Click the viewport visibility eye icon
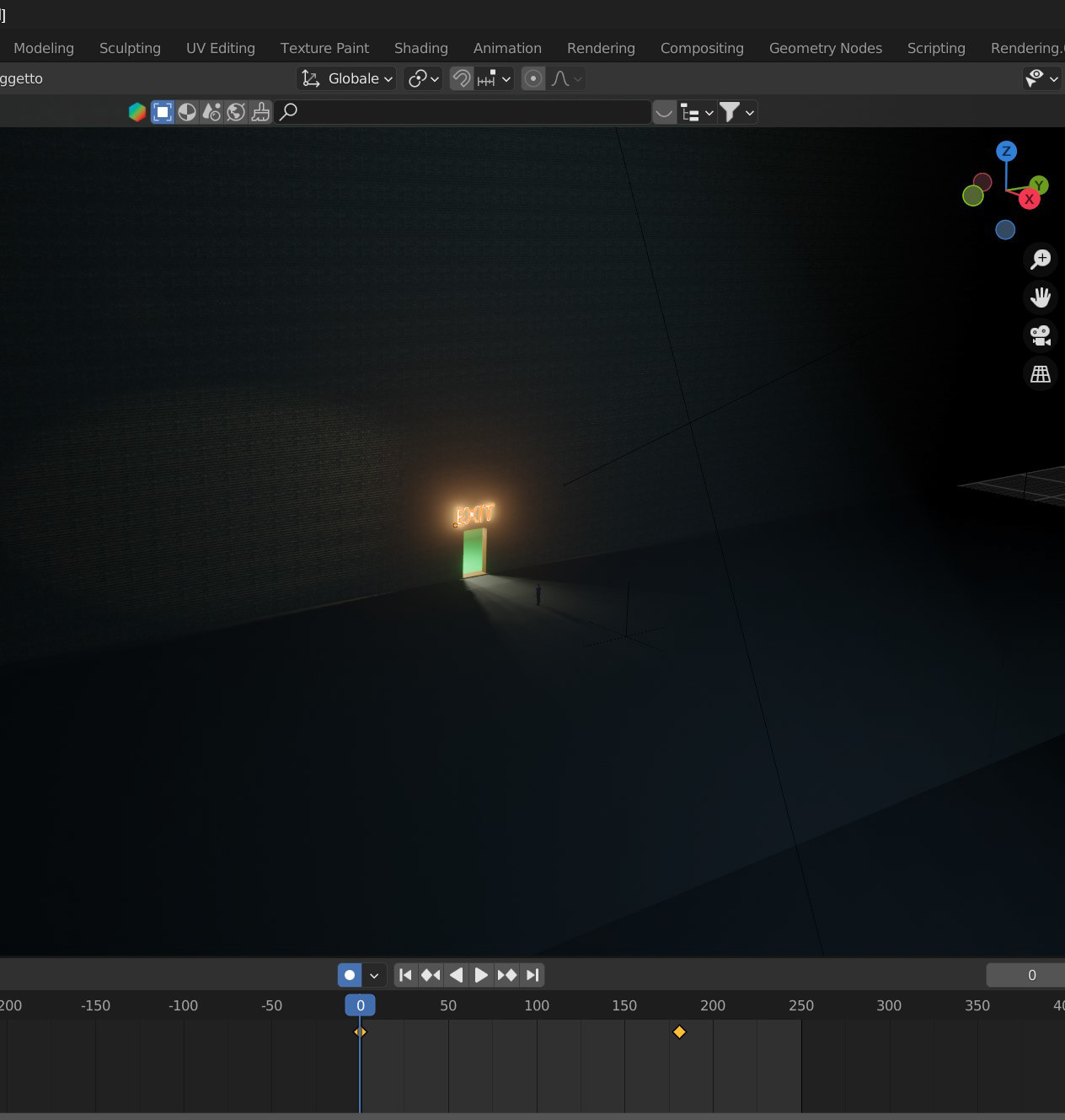The width and height of the screenshot is (1065, 1120). 1034,78
